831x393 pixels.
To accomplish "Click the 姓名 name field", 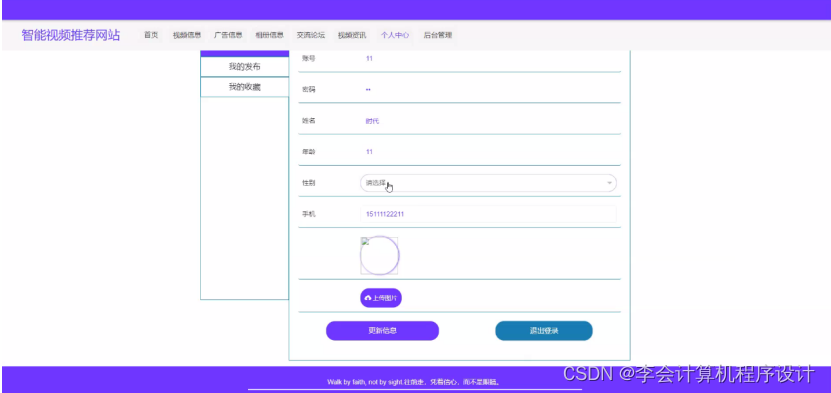I will click(488, 121).
